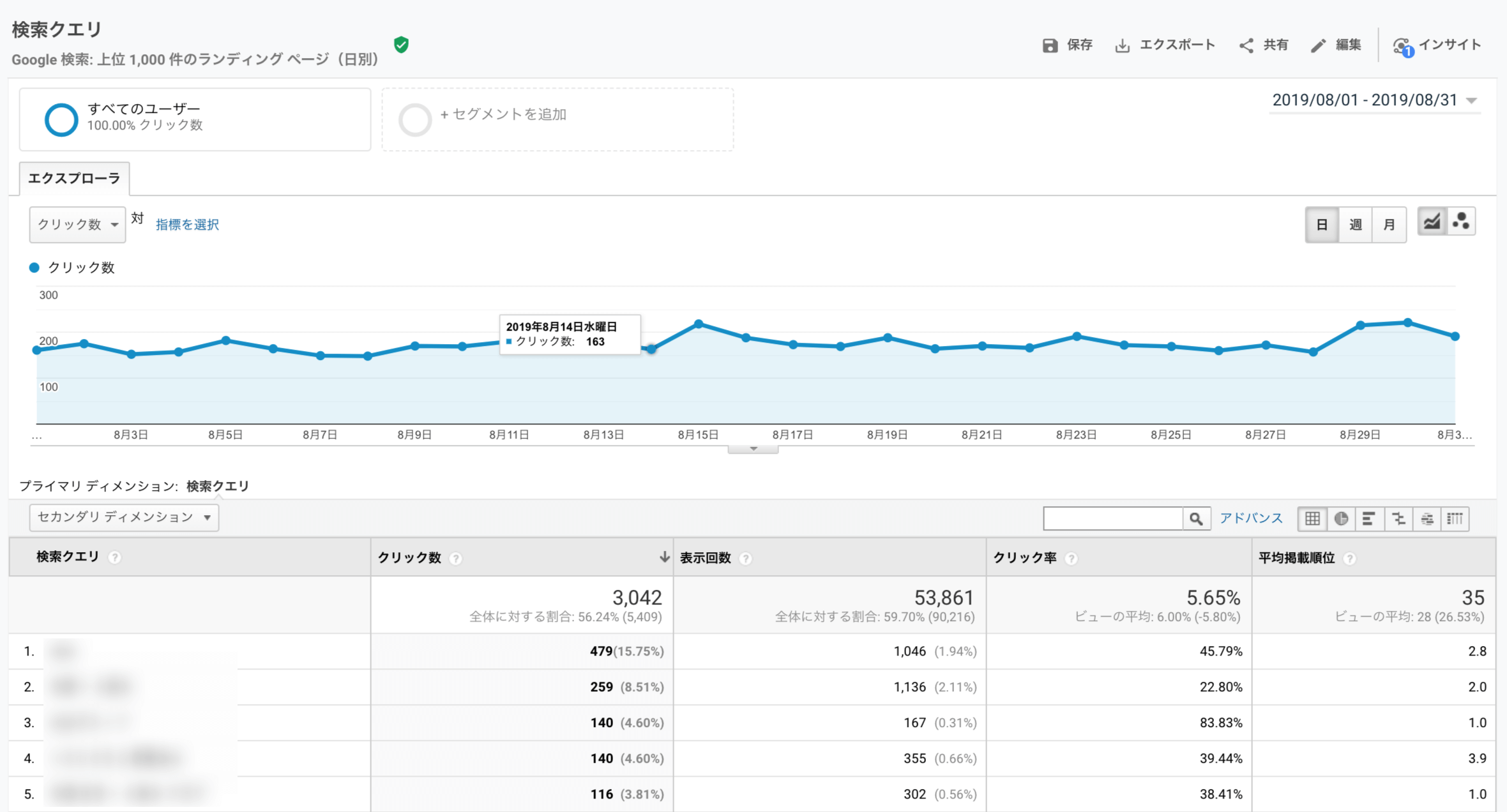This screenshot has height=812, width=1507.
Task: Switch to term cloud view icon
Action: [x=1427, y=518]
